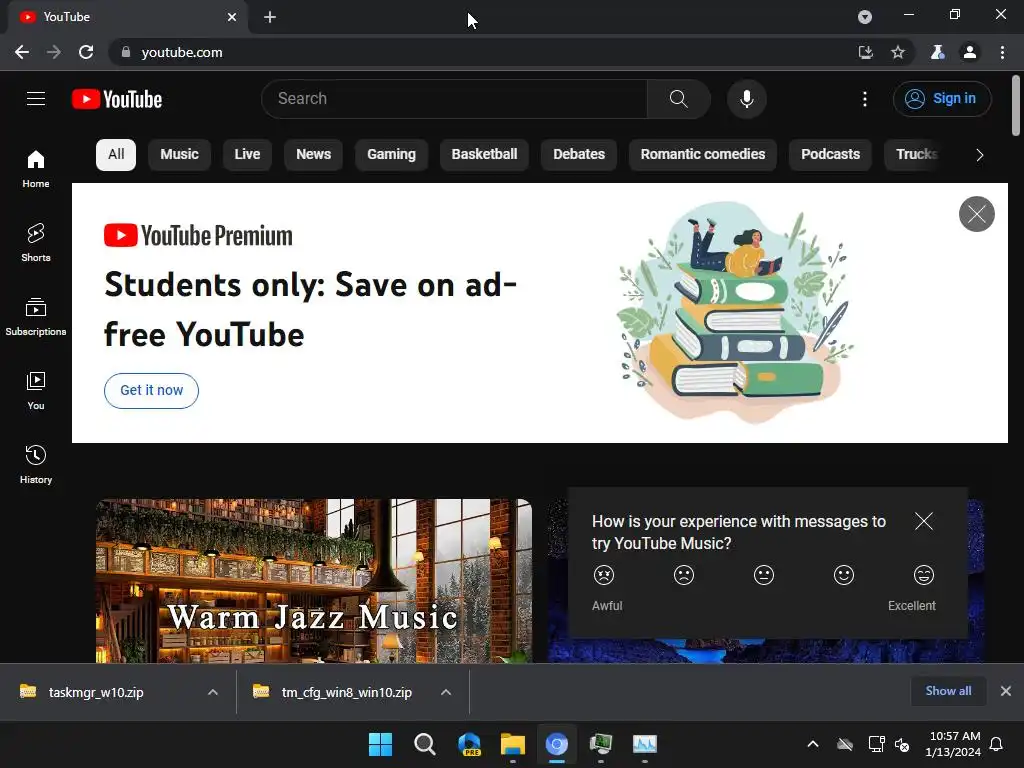Open the You library section

(x=36, y=391)
